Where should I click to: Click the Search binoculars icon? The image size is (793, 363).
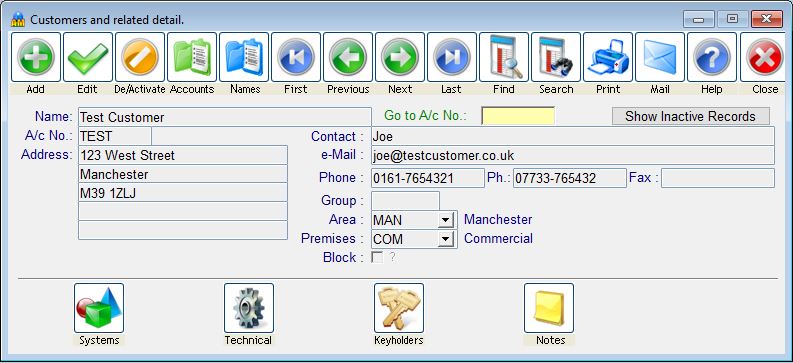[x=556, y=57]
